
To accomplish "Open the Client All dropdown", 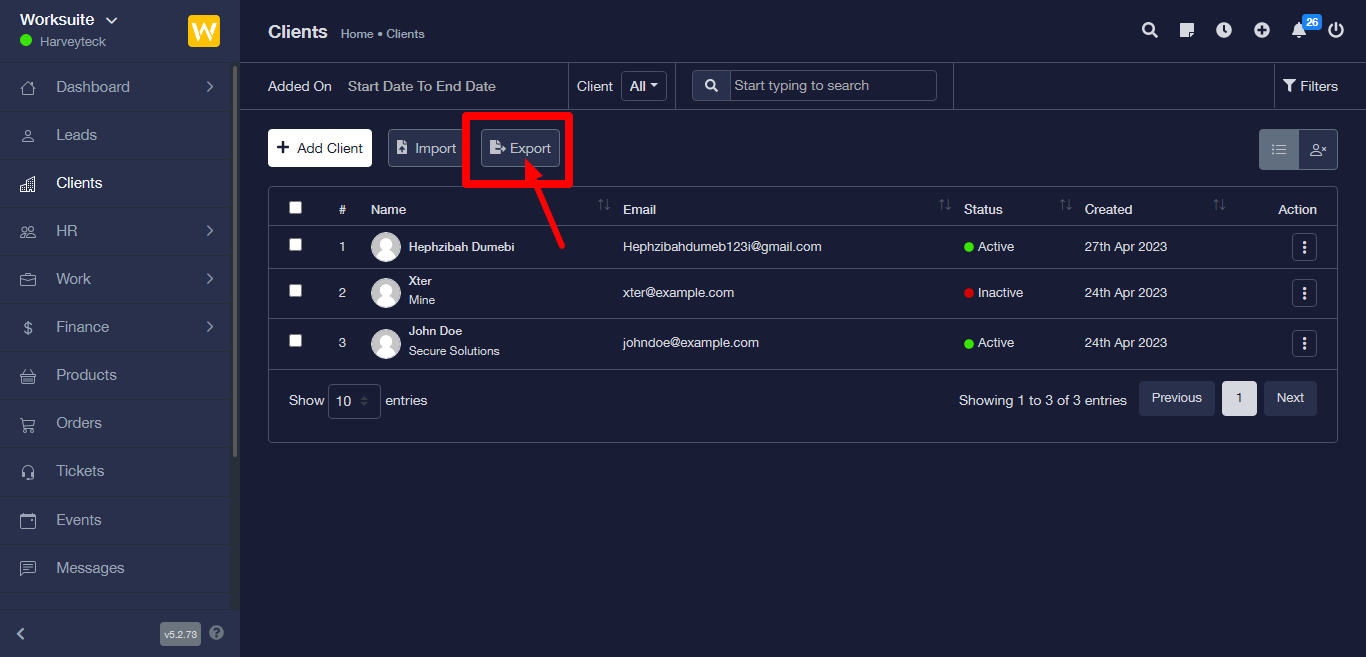I will pyautogui.click(x=643, y=86).
